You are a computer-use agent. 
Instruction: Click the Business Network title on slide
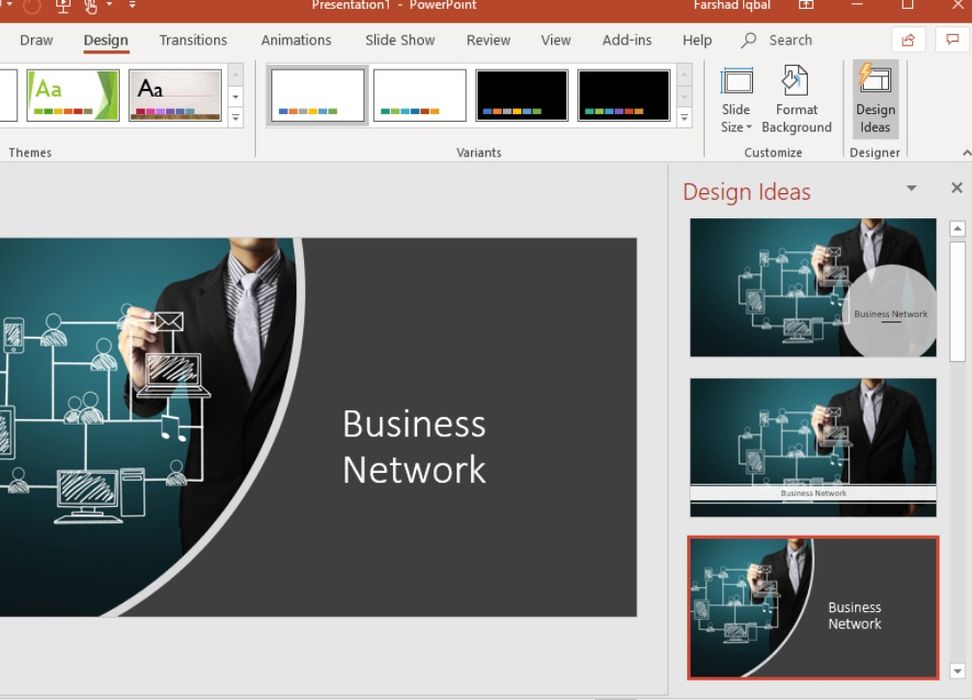414,446
